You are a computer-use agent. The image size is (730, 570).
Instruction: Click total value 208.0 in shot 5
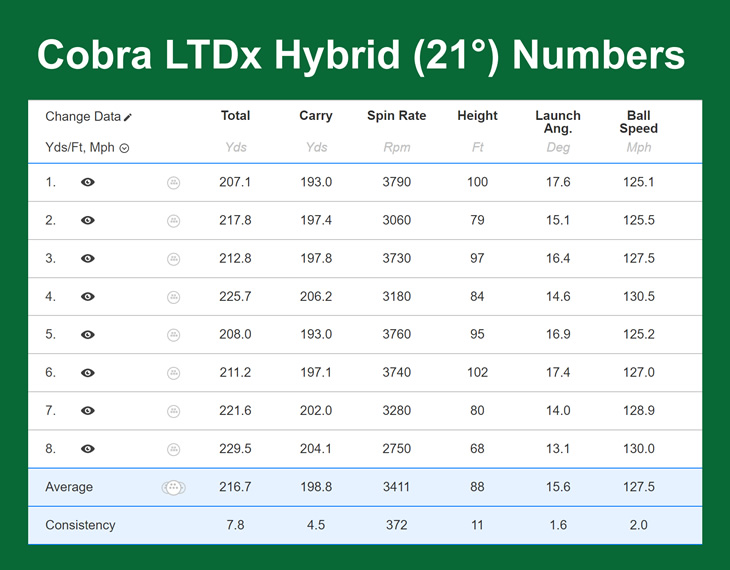(x=235, y=334)
